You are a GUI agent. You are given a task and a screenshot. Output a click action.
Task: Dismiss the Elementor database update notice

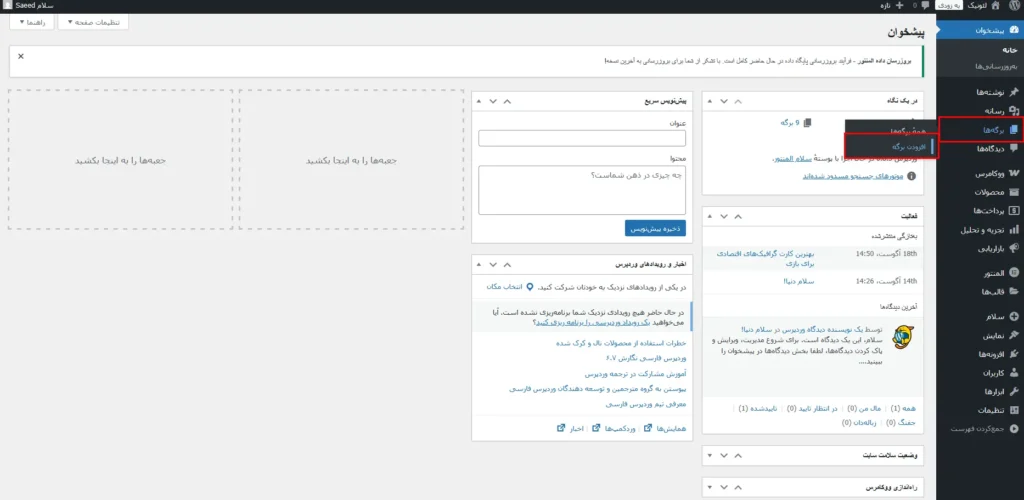(x=21, y=56)
